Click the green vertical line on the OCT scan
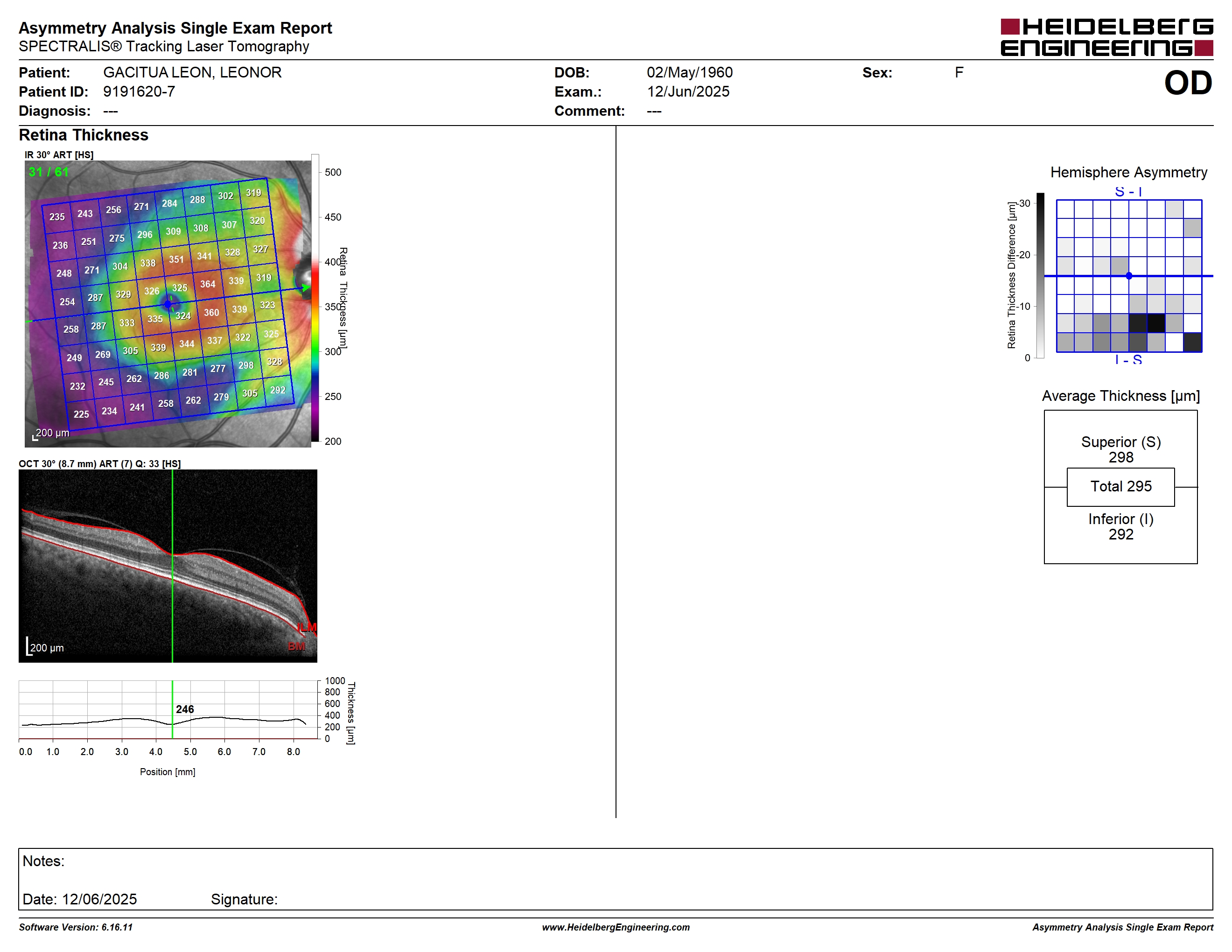Screen dimensions: 1232x952 [x=172, y=566]
